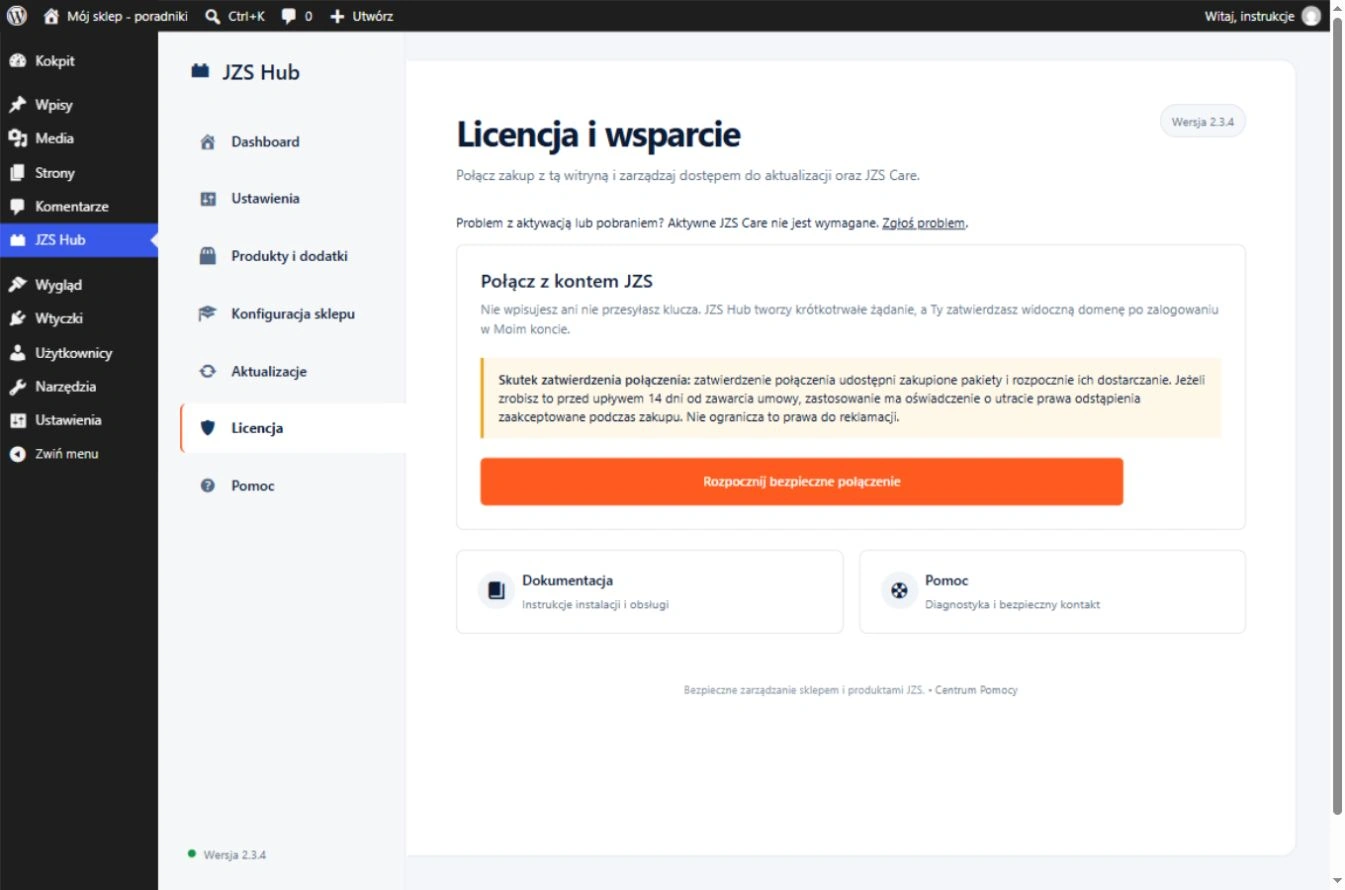Click the Kokpit dashboard gauge icon

[x=17, y=61]
